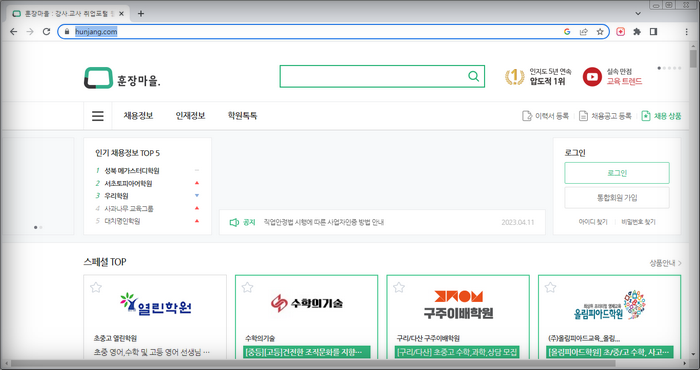
Task: Bookmark this page with star icon
Action: [600, 32]
